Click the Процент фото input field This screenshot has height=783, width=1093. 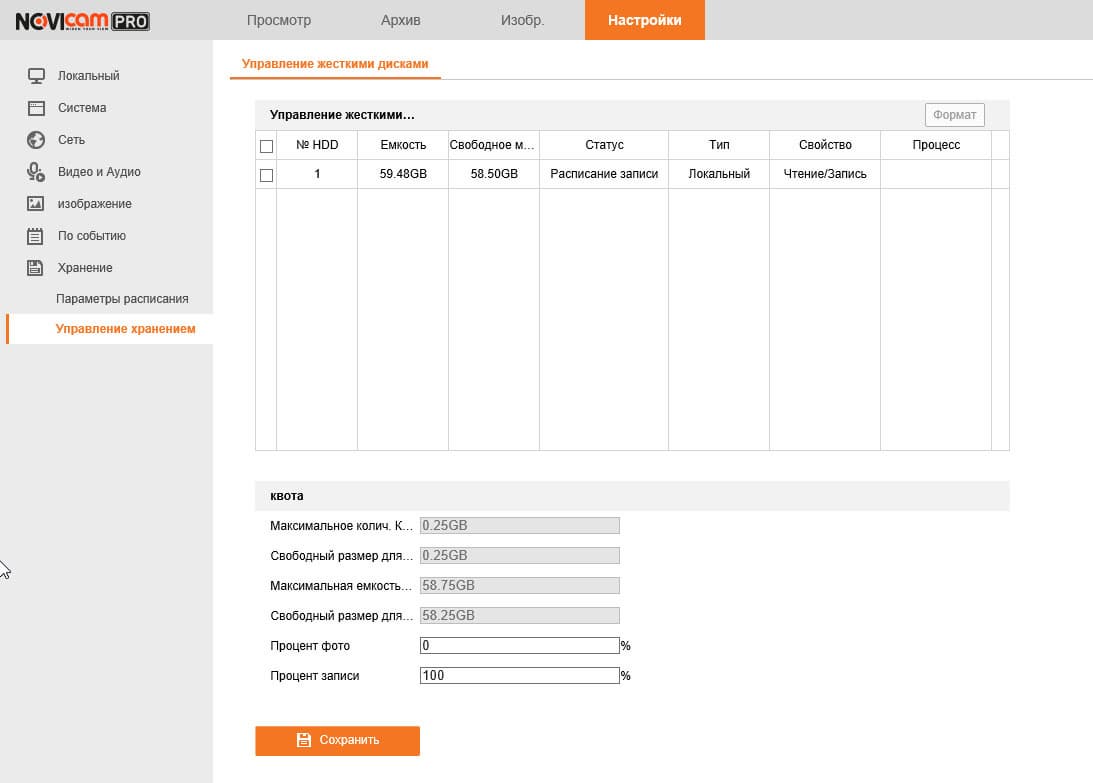(519, 646)
